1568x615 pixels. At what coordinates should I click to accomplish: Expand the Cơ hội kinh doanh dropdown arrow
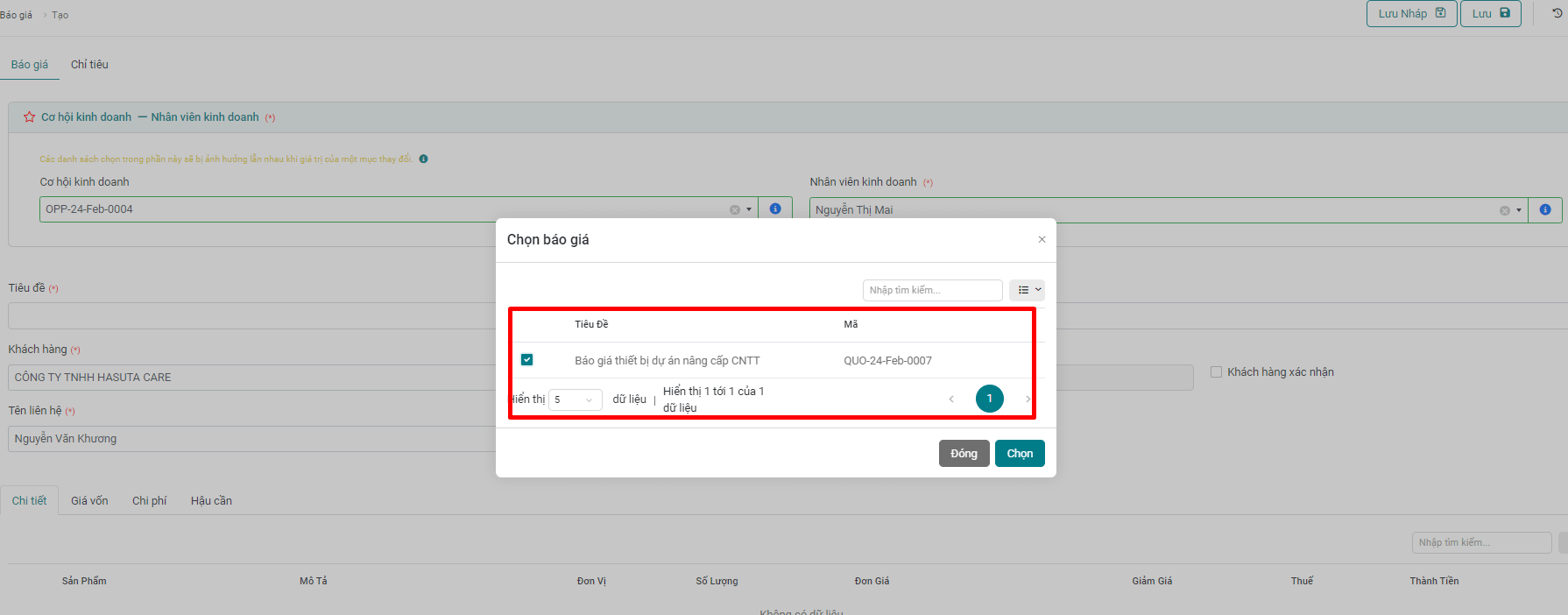tap(749, 210)
